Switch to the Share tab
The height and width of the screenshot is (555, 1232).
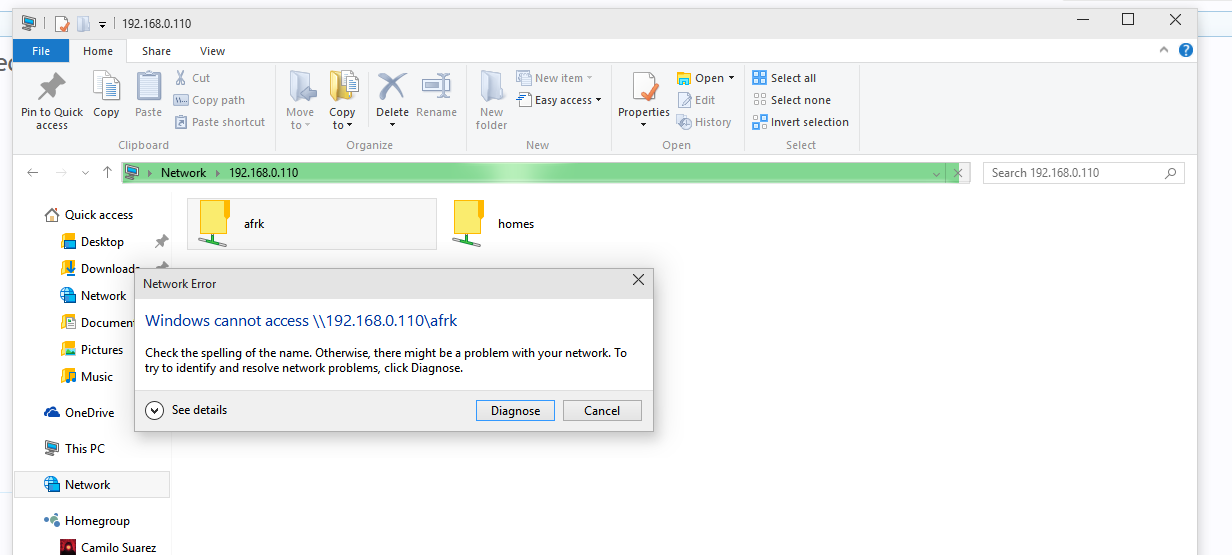[x=156, y=51]
